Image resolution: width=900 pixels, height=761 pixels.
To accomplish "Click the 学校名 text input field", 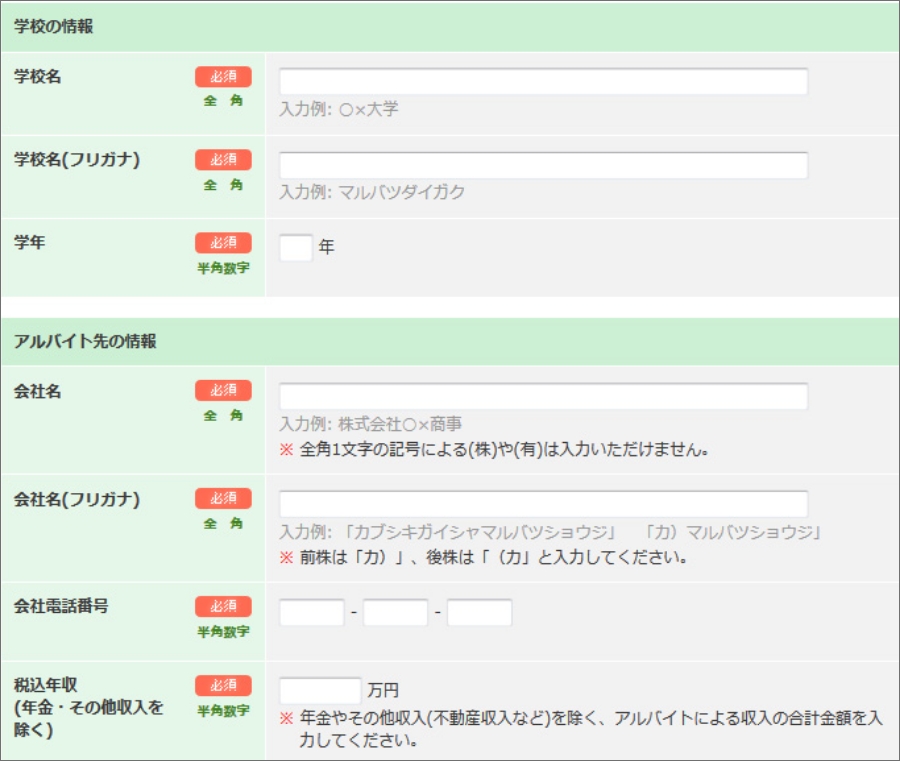I will 543,82.
